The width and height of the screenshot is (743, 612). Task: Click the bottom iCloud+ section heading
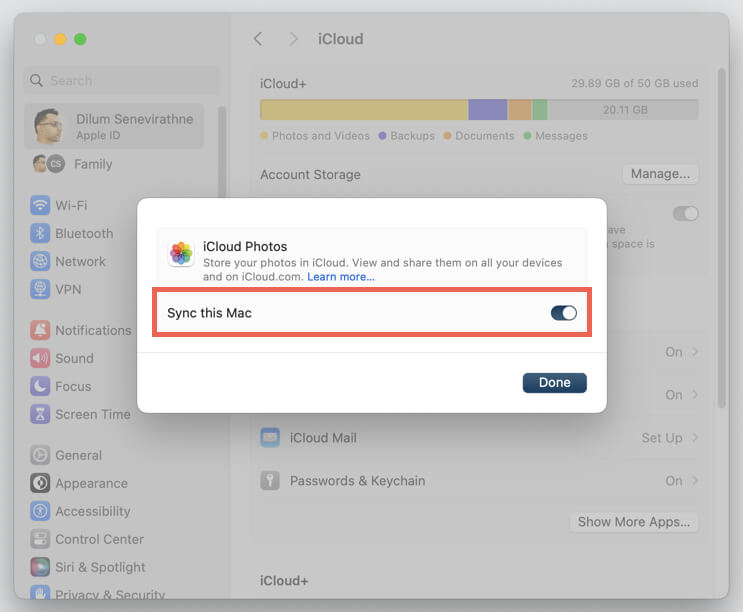pyautogui.click(x=284, y=581)
